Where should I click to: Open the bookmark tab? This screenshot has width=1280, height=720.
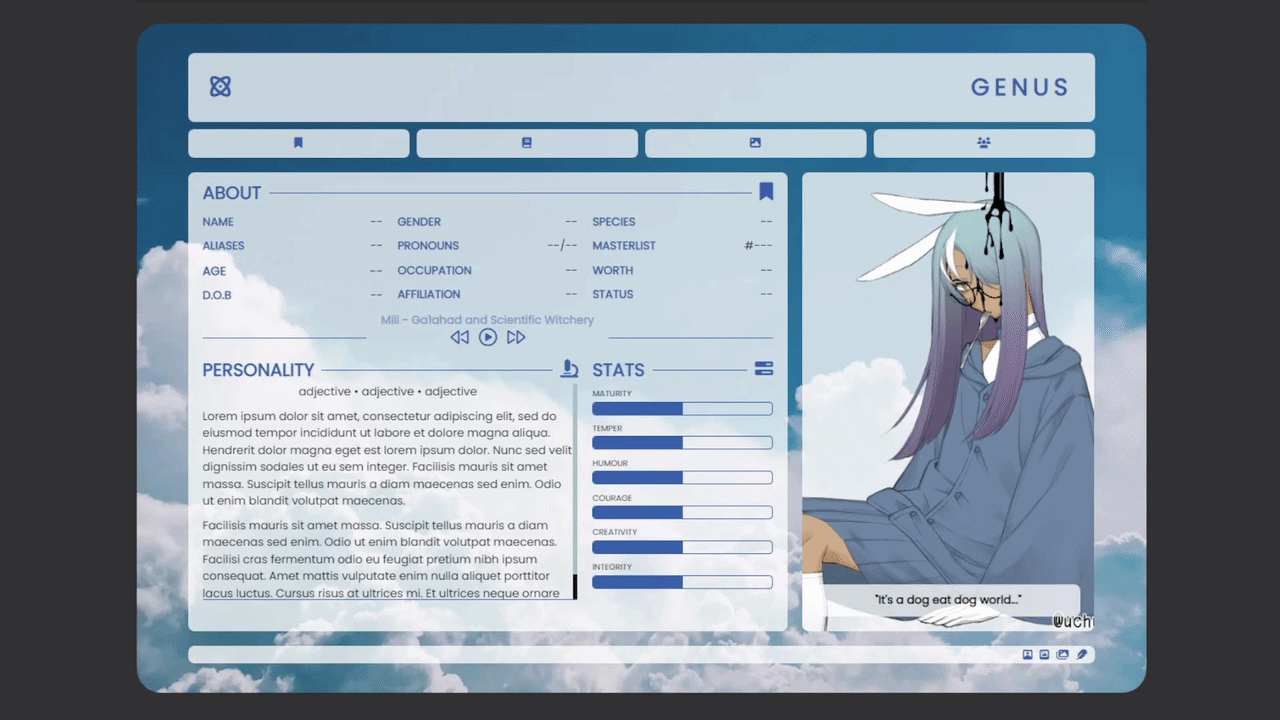click(x=298, y=143)
